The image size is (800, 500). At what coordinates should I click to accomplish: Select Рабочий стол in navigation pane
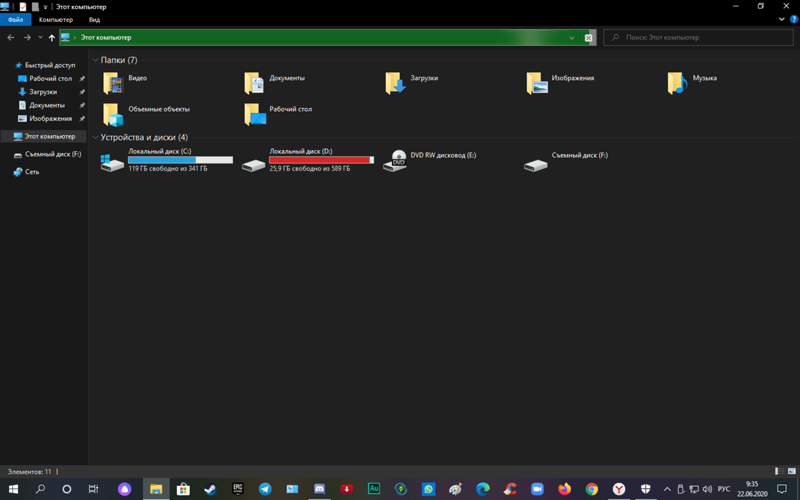45,79
